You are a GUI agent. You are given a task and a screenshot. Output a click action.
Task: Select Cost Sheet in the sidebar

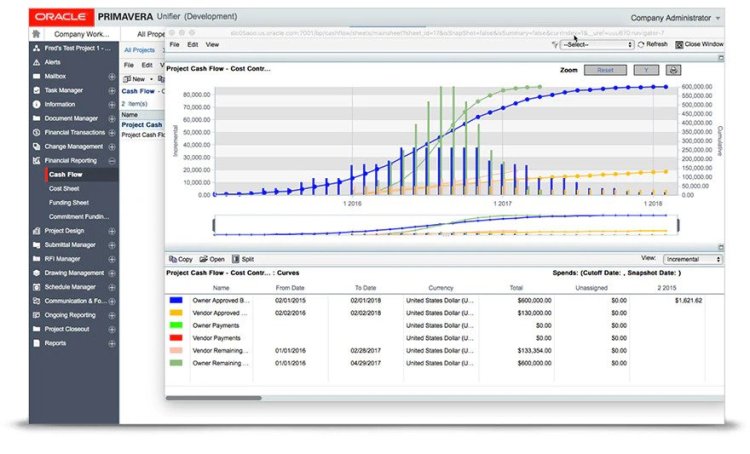coord(64,188)
